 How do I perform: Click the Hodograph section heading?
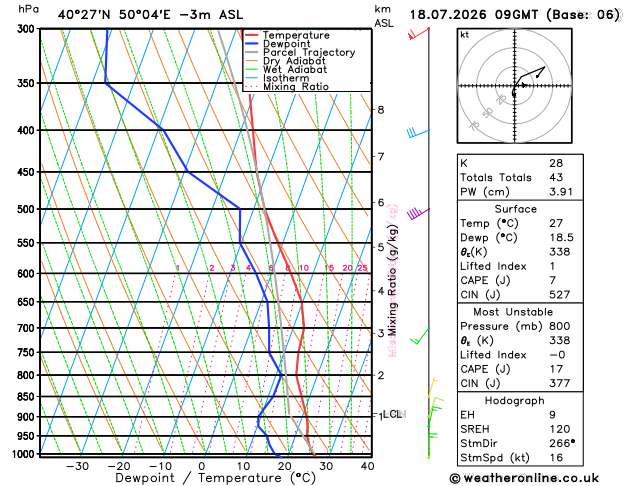[x=515, y=401]
